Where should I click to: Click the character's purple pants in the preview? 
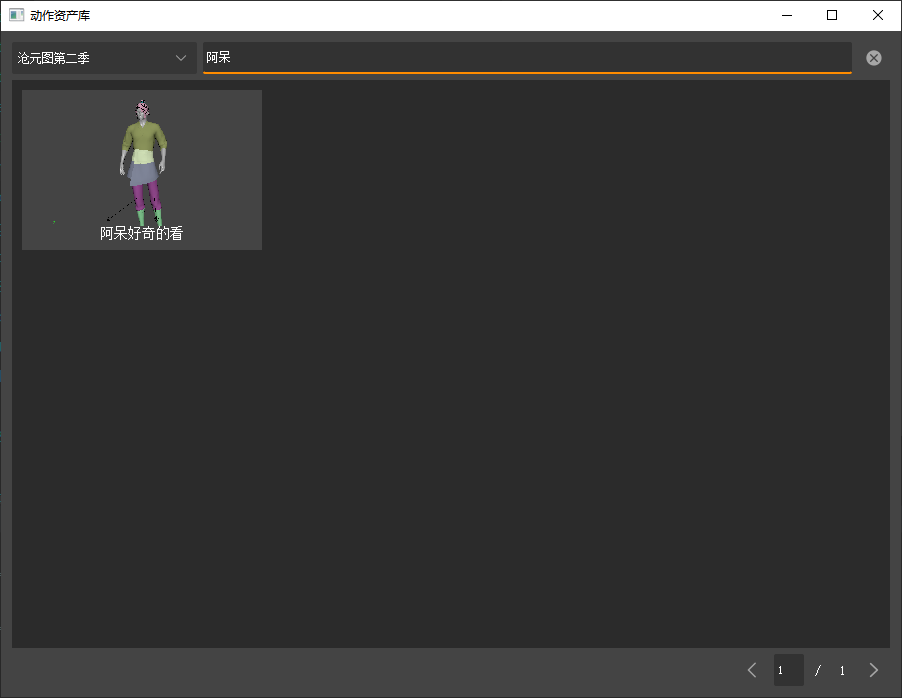[142, 194]
